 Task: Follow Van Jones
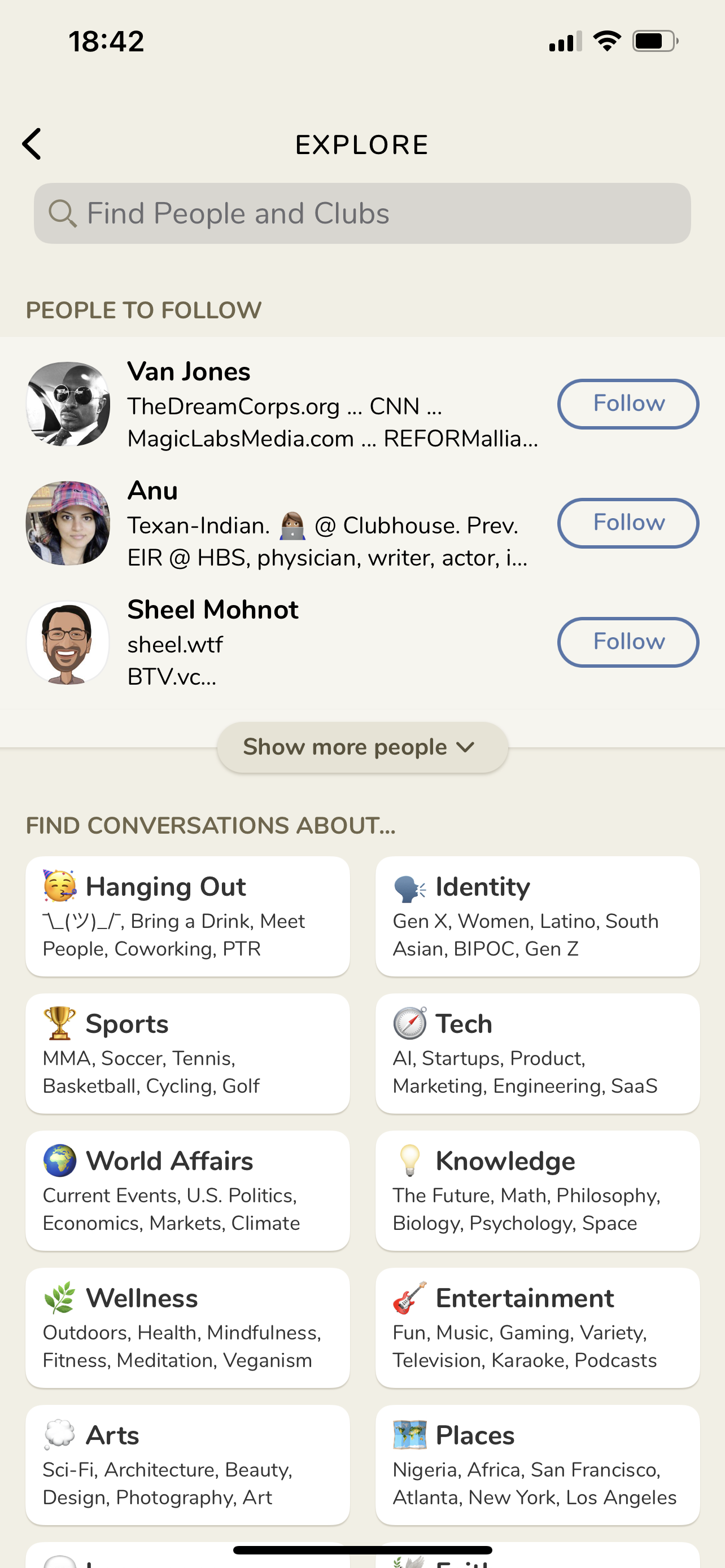(x=628, y=404)
